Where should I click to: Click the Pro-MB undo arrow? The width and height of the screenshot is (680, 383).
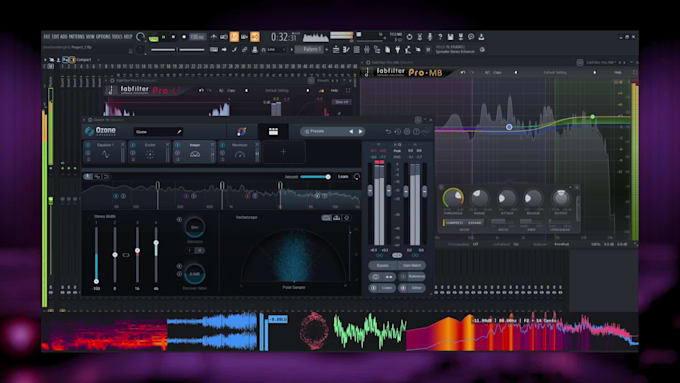click(463, 72)
